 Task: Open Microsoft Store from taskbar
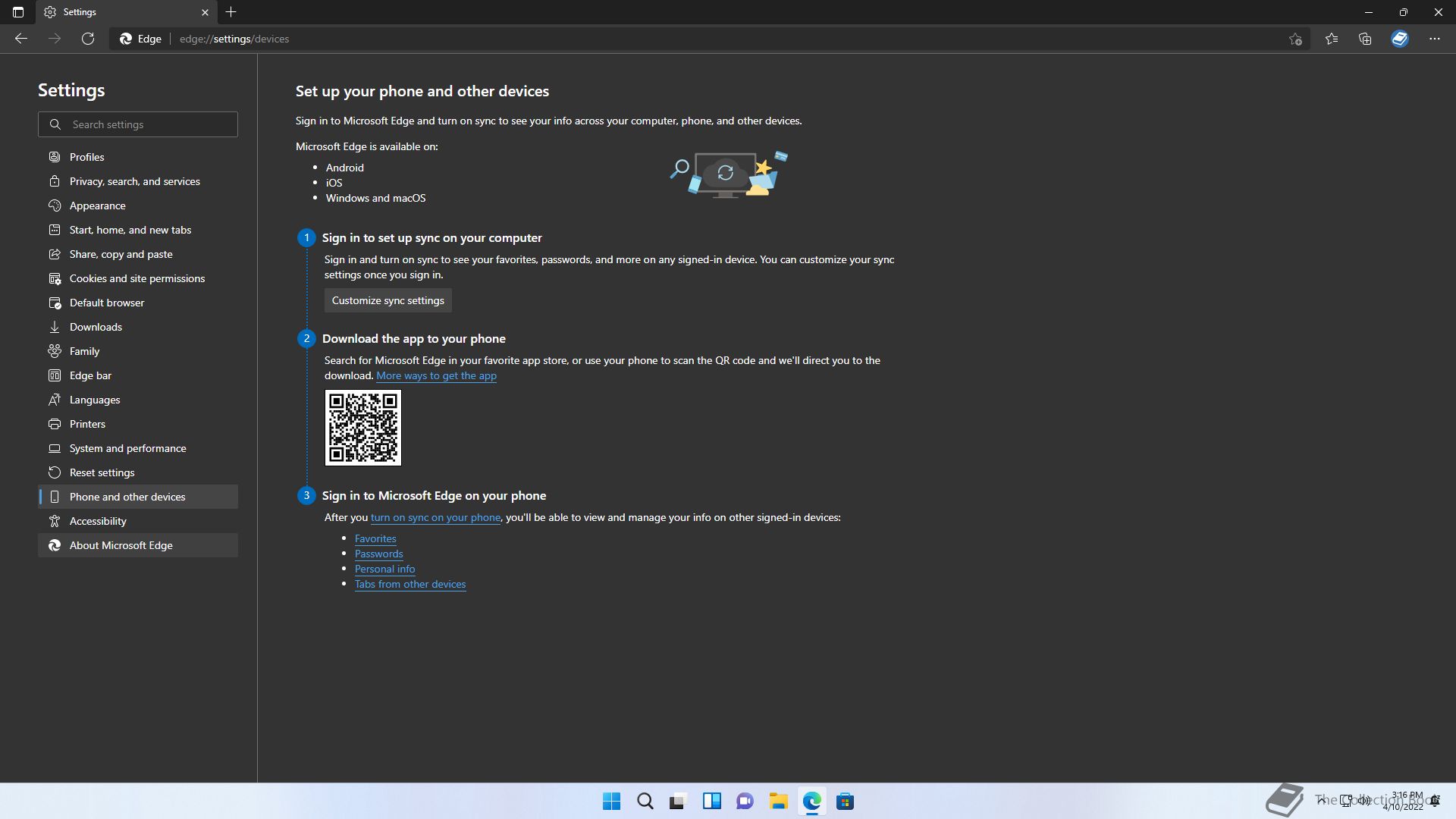tap(845, 801)
